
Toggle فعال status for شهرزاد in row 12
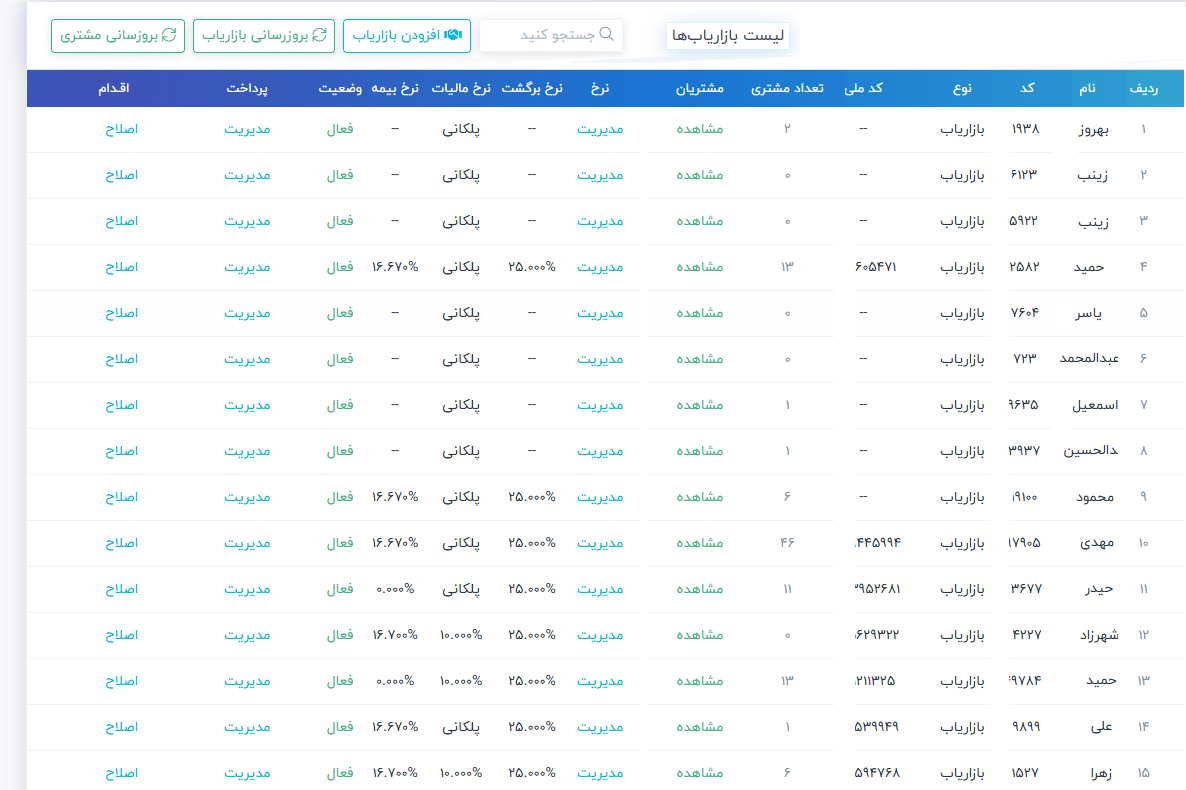click(x=340, y=635)
